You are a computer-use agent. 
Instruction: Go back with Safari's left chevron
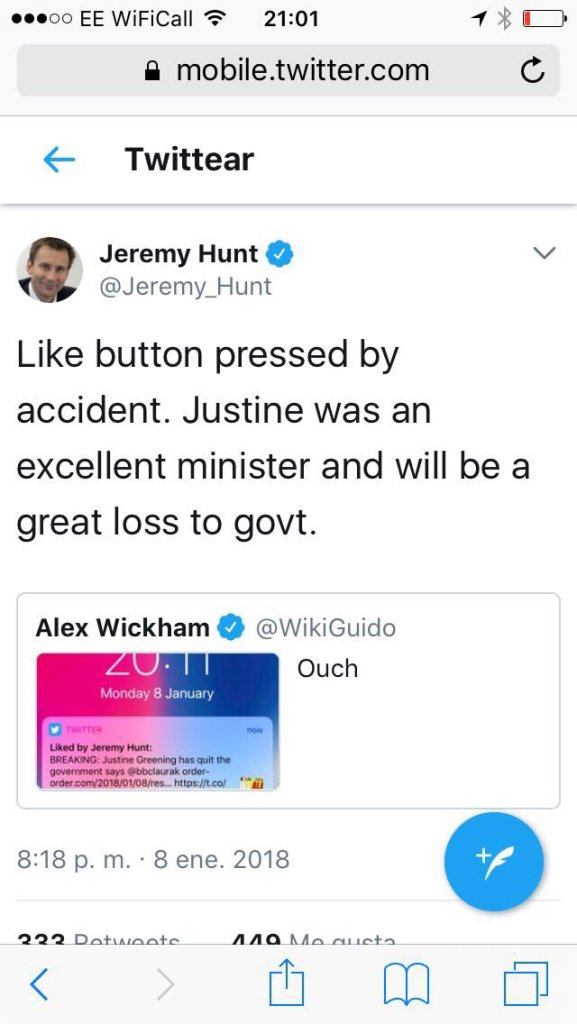[x=39, y=984]
